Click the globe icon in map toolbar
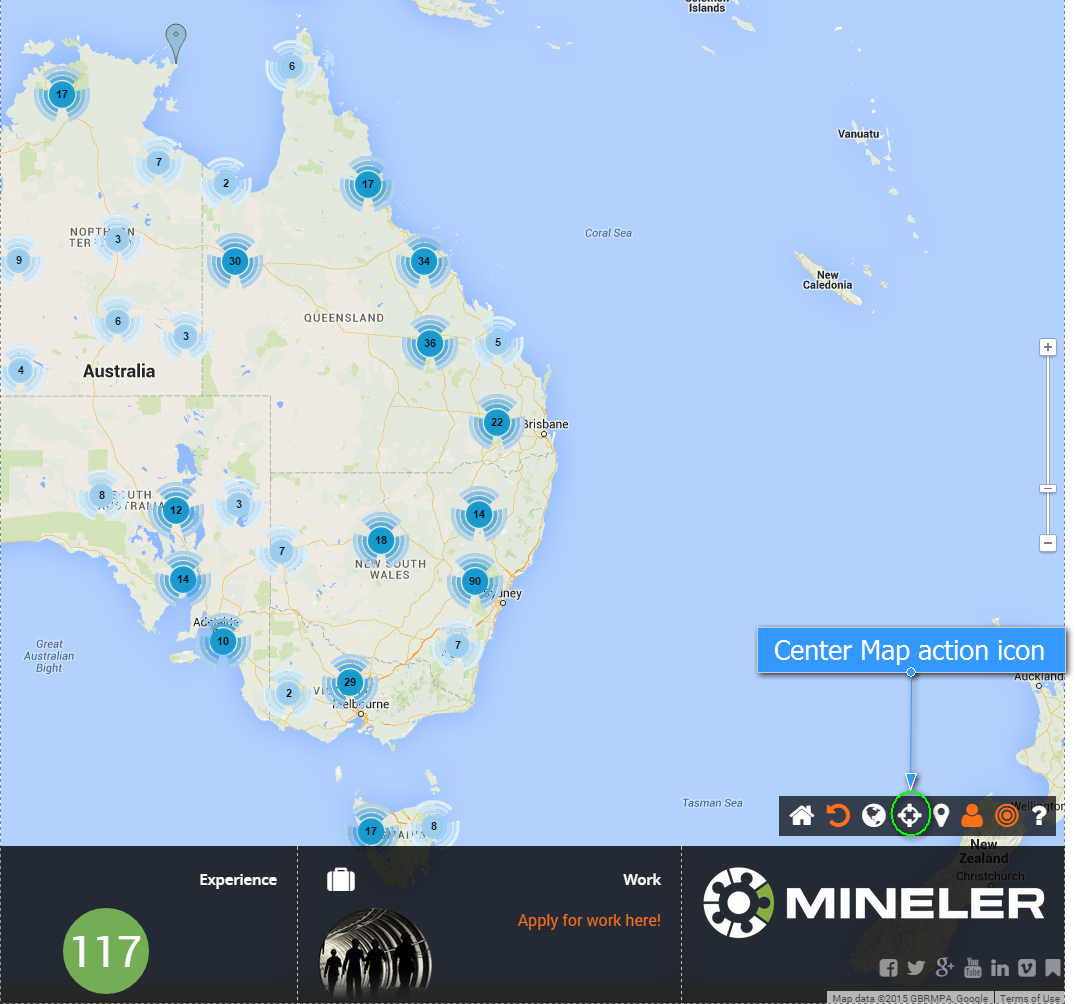1076x1004 pixels. pyautogui.click(x=874, y=816)
